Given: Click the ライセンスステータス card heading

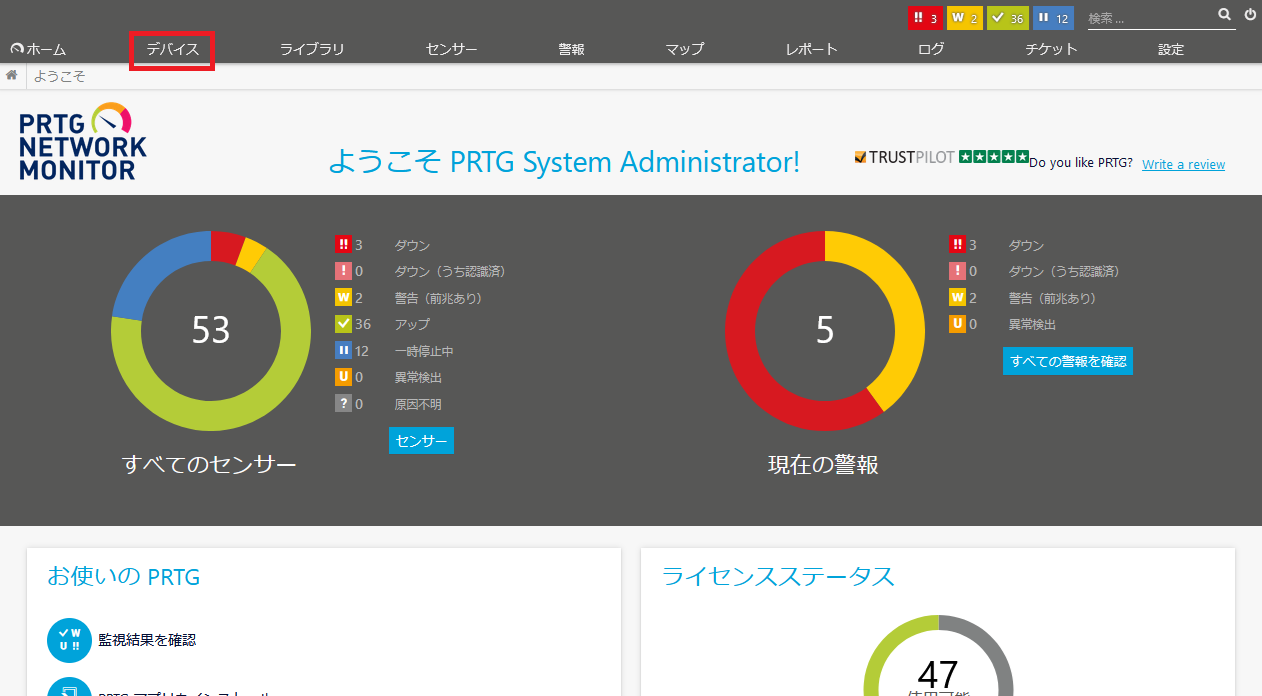Looking at the screenshot, I should 778,577.
